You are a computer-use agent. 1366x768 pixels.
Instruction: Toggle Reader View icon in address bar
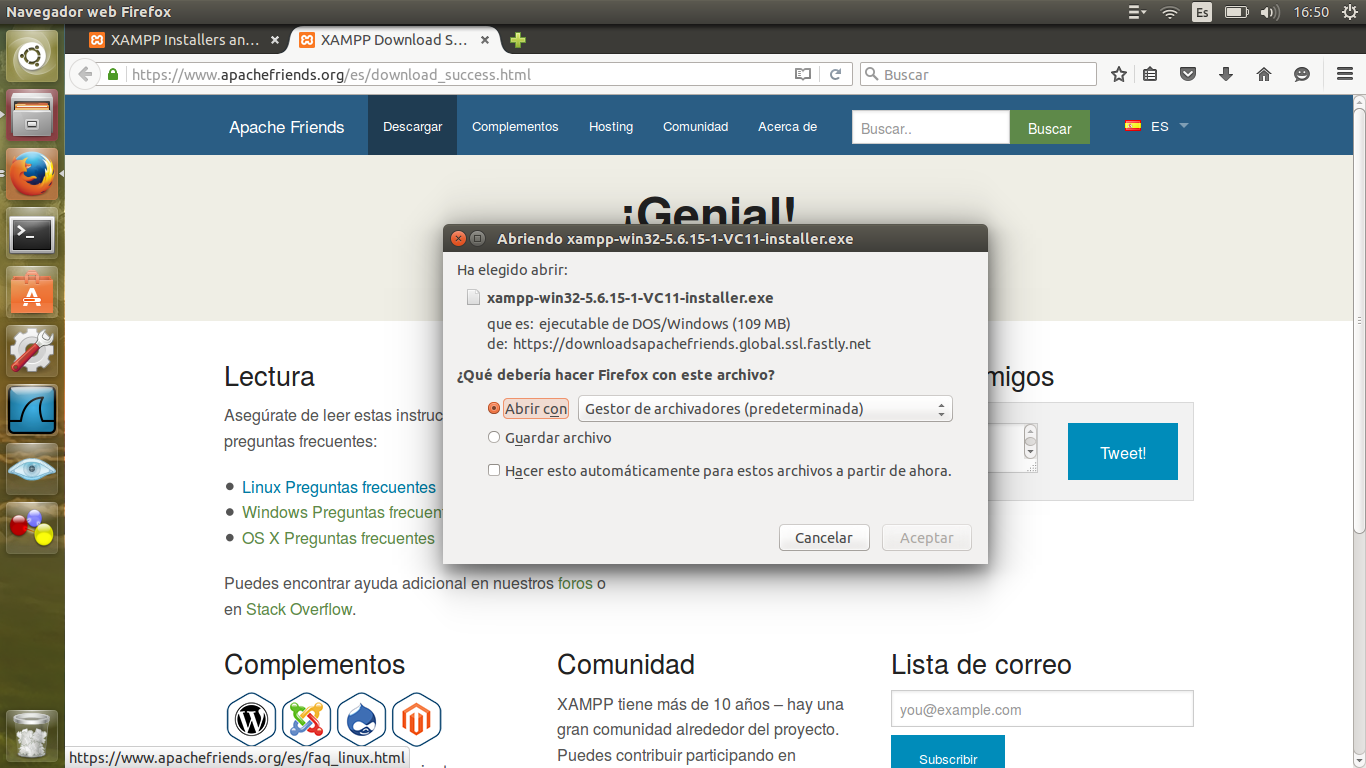click(803, 74)
